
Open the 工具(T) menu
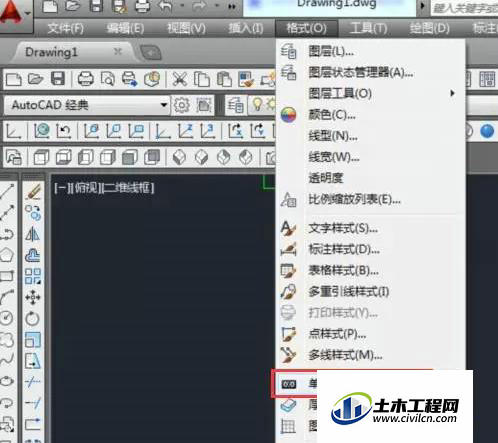pyautogui.click(x=368, y=28)
